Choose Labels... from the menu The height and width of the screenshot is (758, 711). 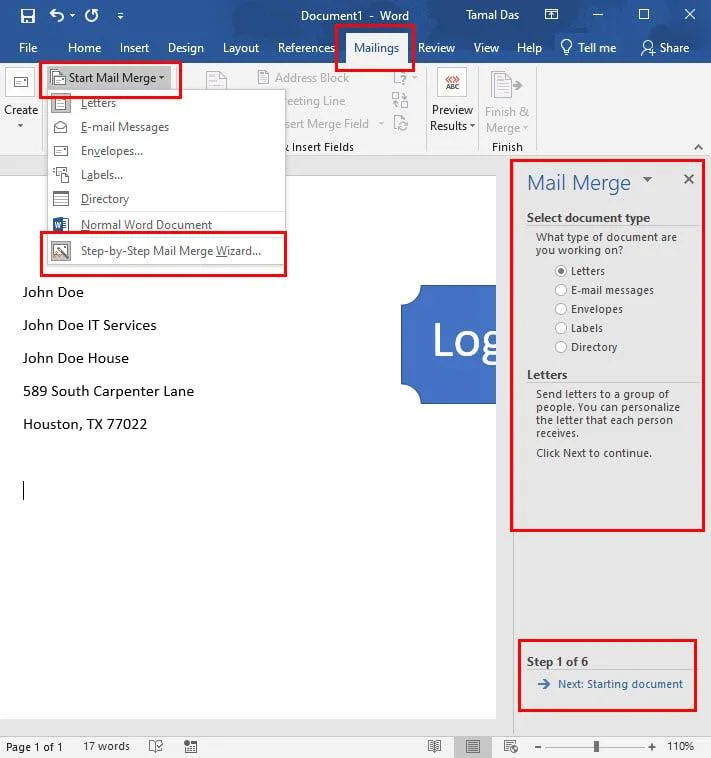coord(166,175)
